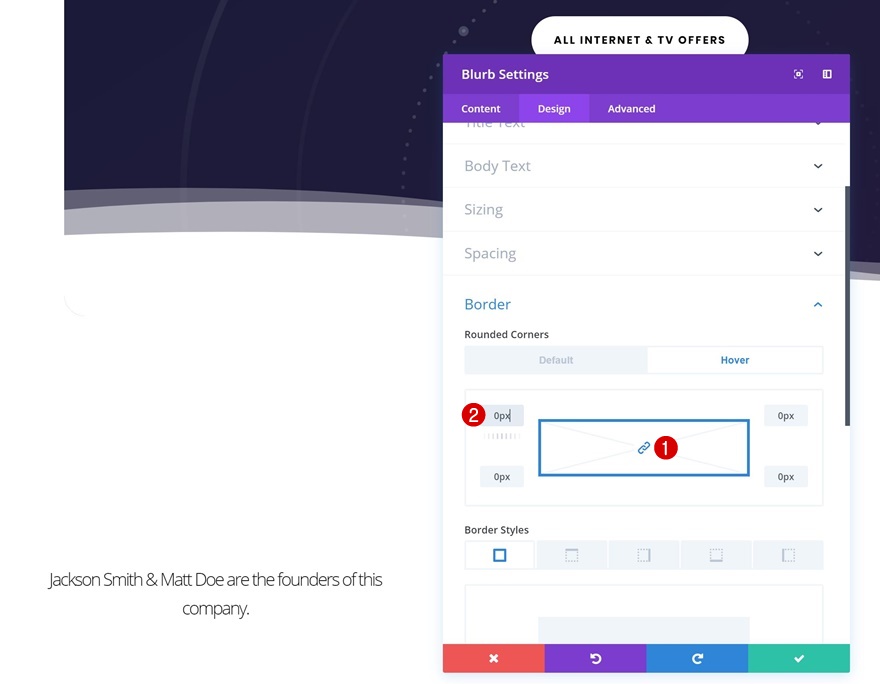The height and width of the screenshot is (684, 880).
Task: Select the all-sides border style icon
Action: [499, 555]
